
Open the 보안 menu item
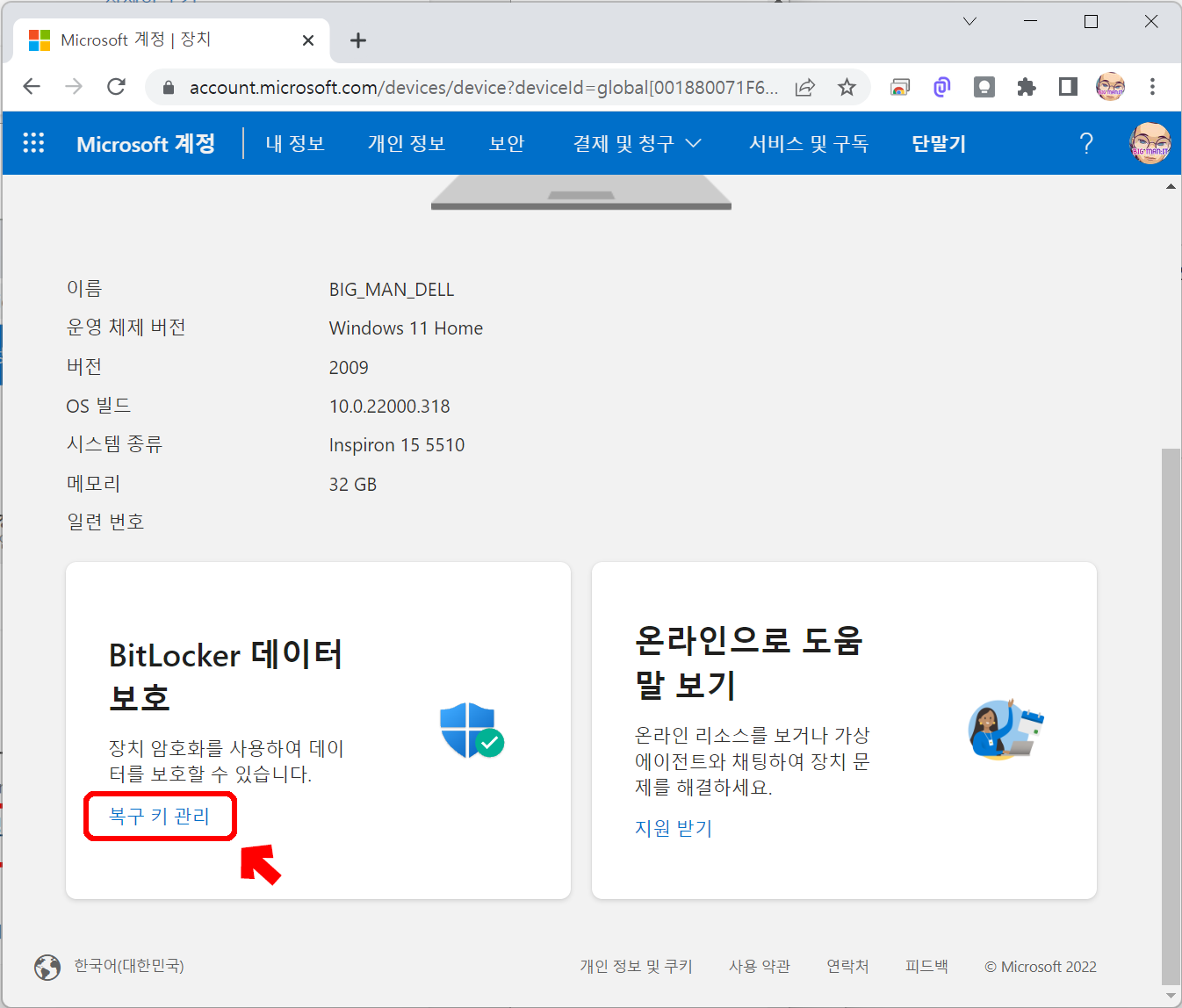[x=507, y=143]
